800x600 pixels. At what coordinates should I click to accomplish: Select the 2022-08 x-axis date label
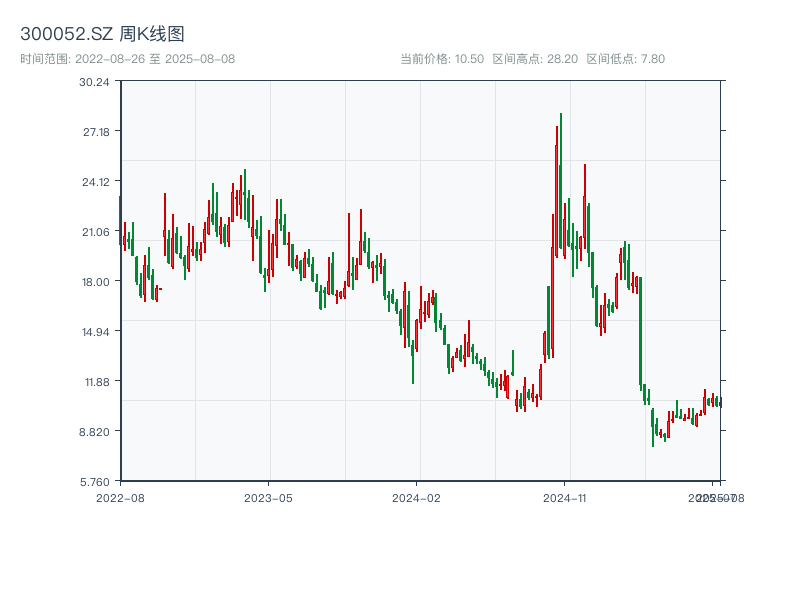120,497
